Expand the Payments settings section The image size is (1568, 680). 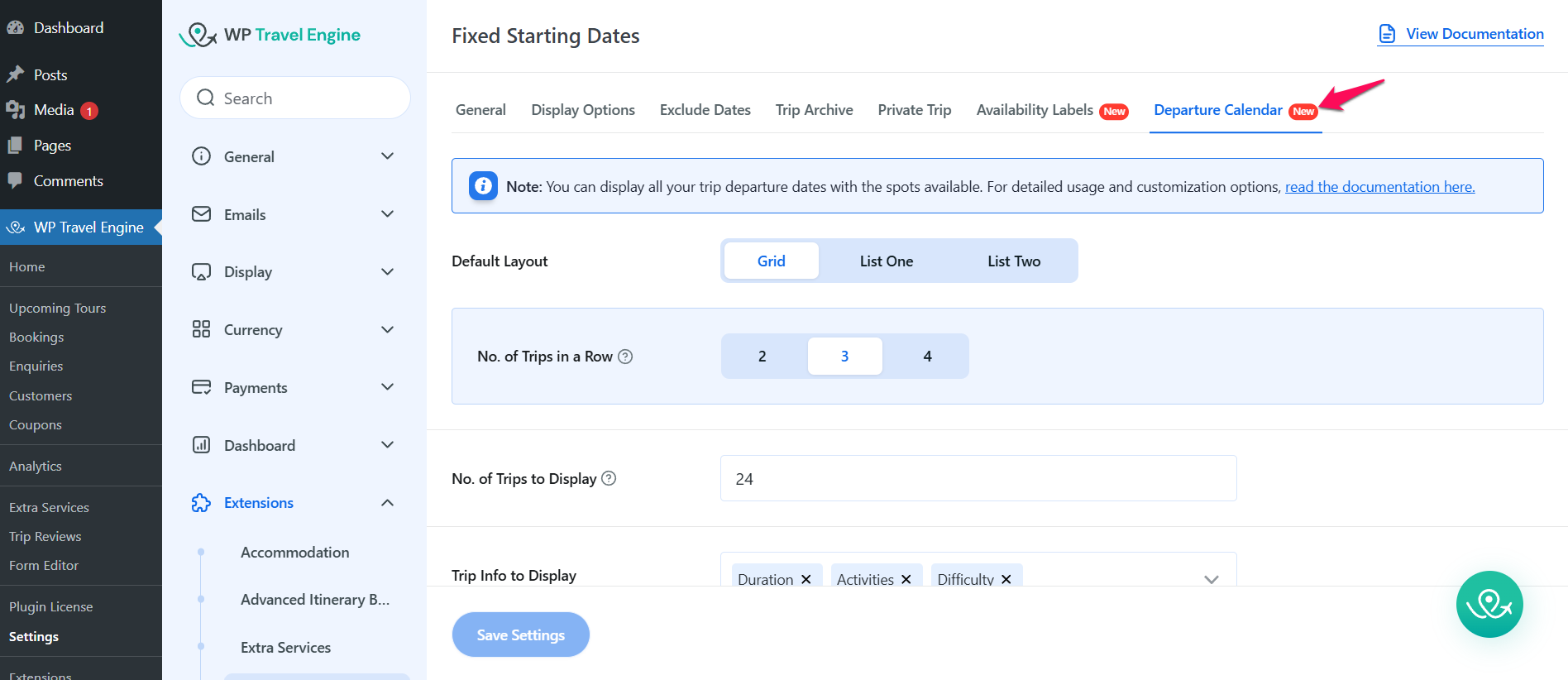[x=386, y=387]
